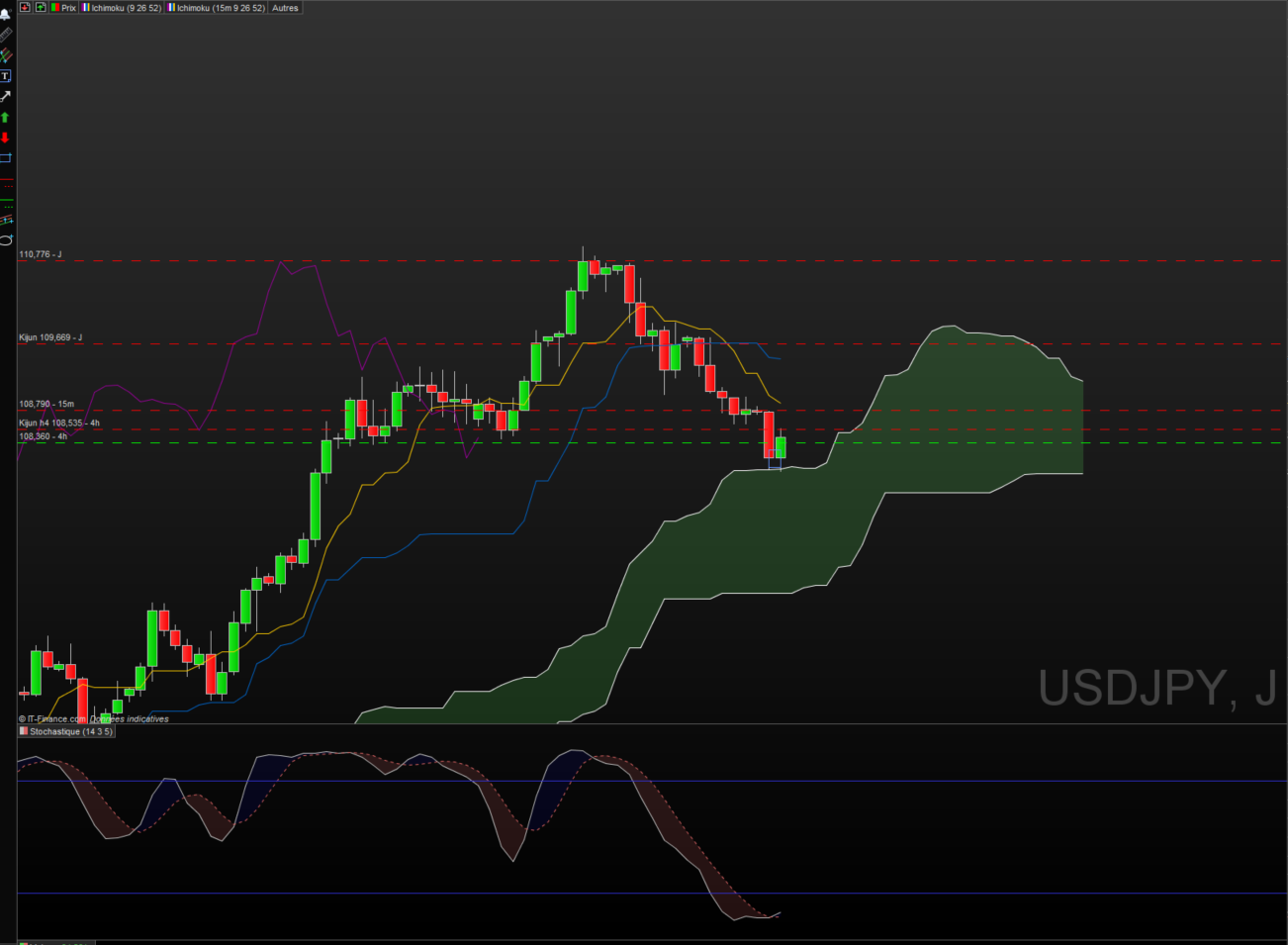The width and height of the screenshot is (1288, 945).
Task: Open the Autres menu
Action: coord(285,7)
